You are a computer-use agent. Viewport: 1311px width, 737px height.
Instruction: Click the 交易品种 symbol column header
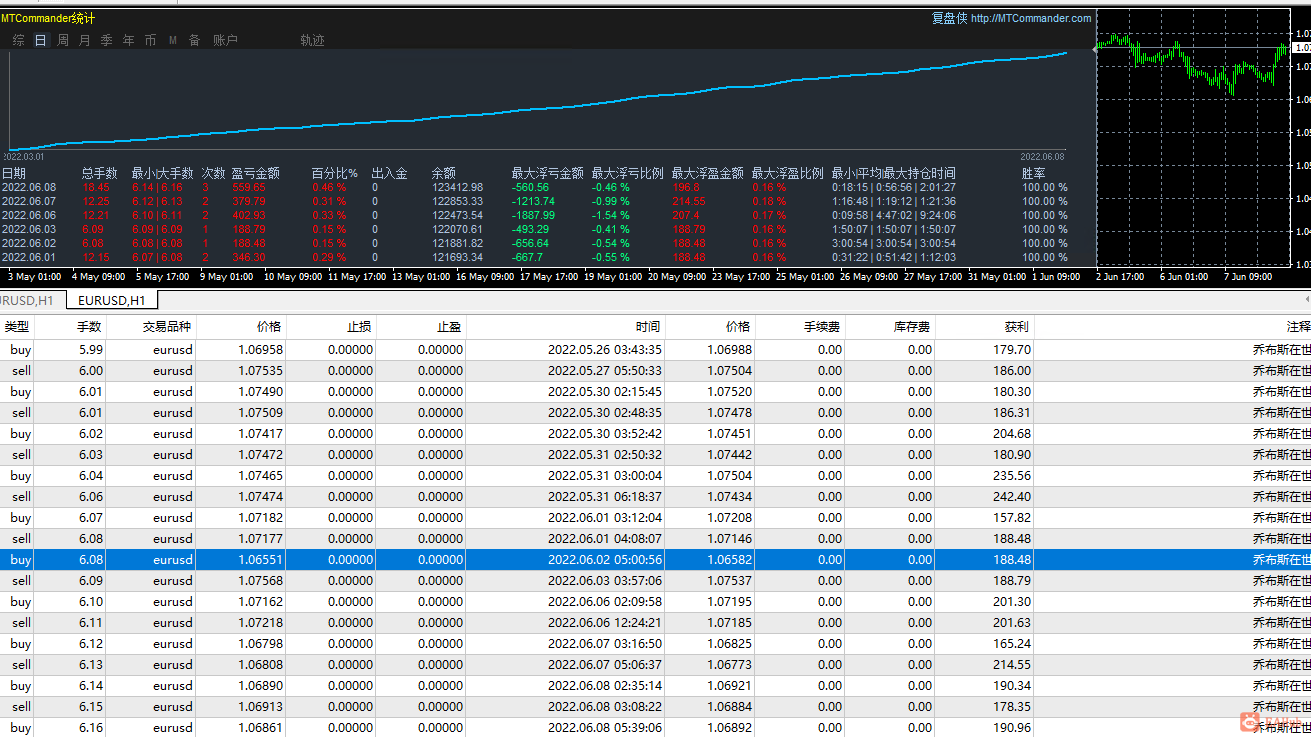pos(166,327)
